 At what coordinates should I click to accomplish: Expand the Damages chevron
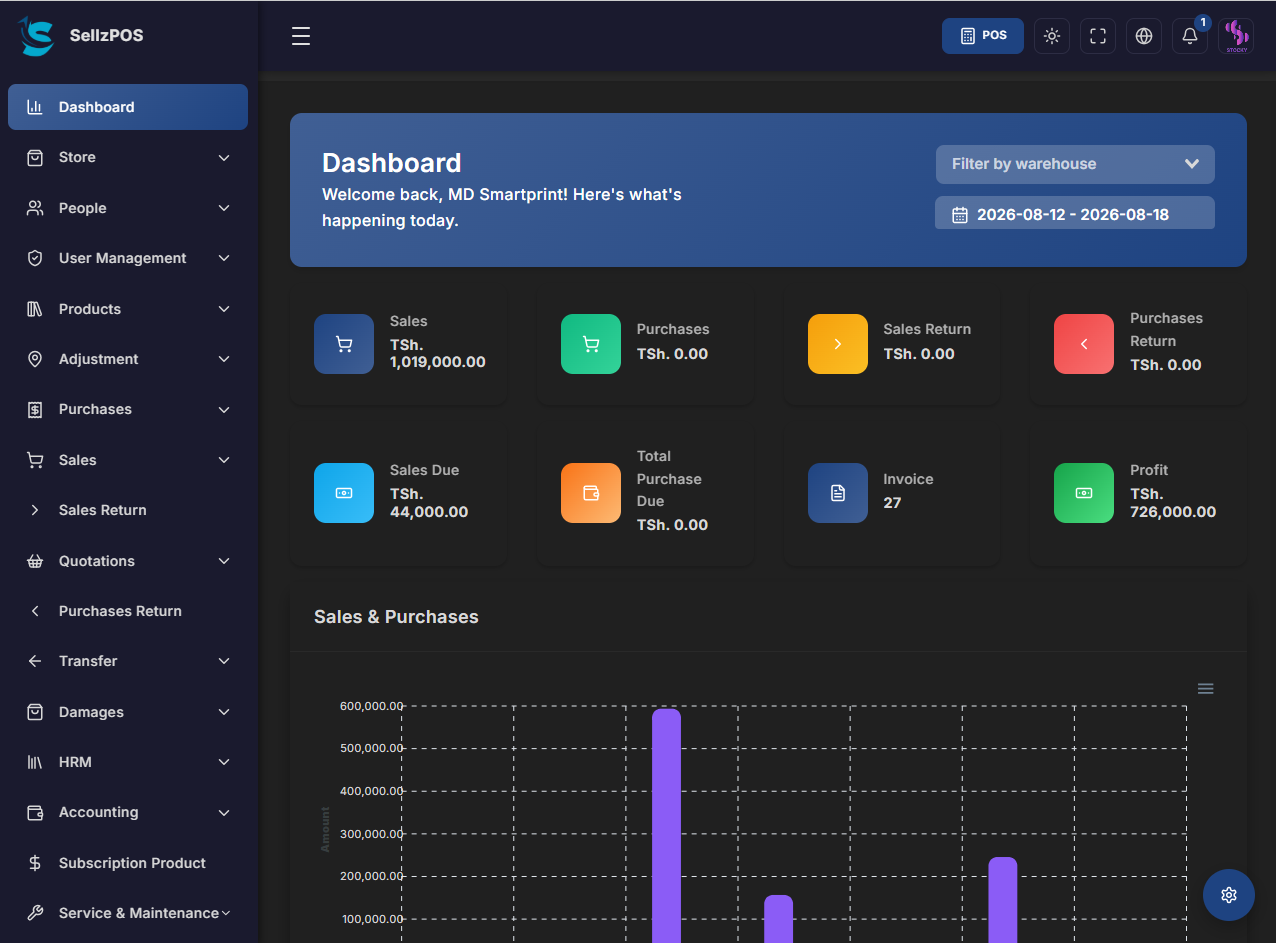click(224, 712)
